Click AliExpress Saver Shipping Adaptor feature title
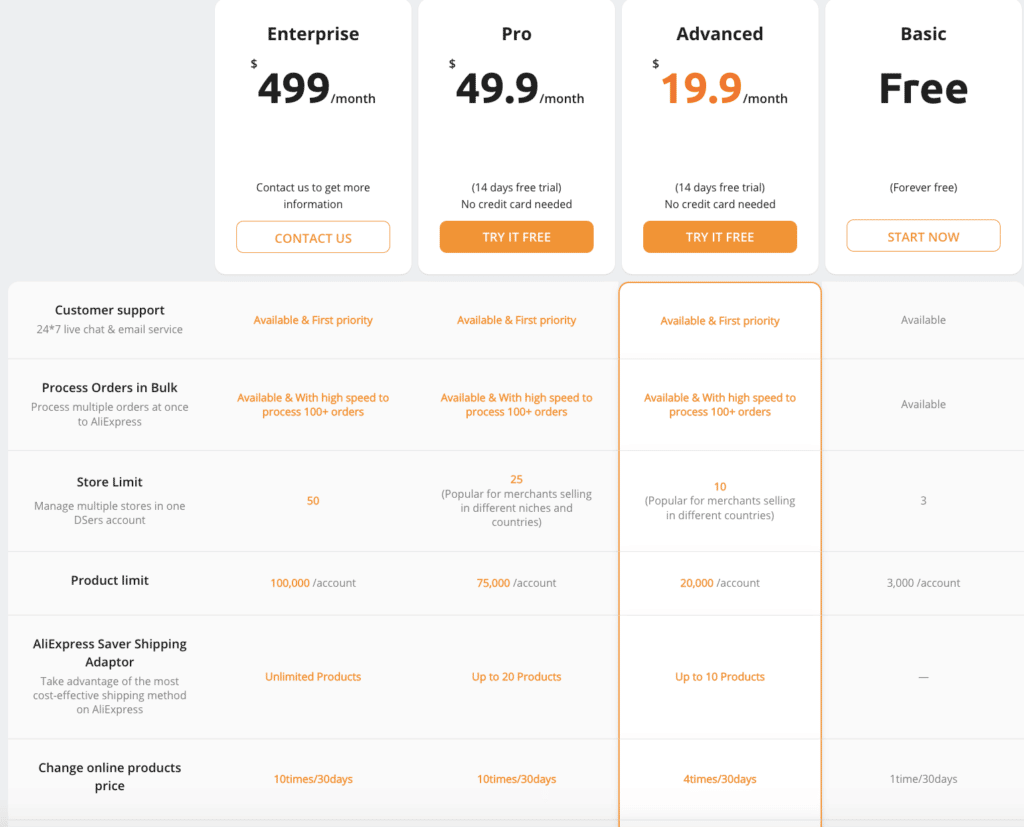The image size is (1024, 827). point(110,653)
